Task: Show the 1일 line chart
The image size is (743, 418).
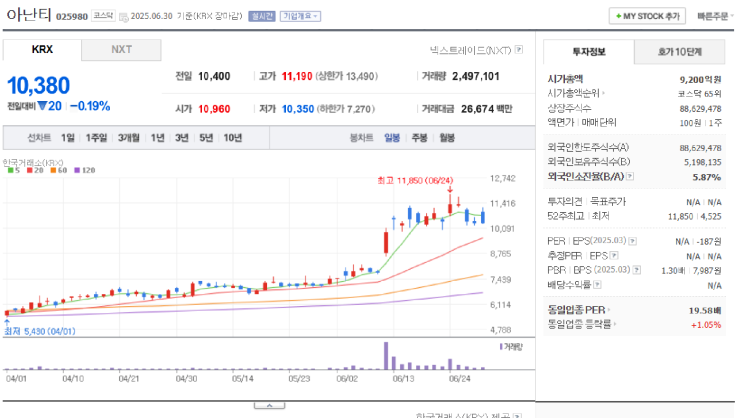Action: point(68,138)
